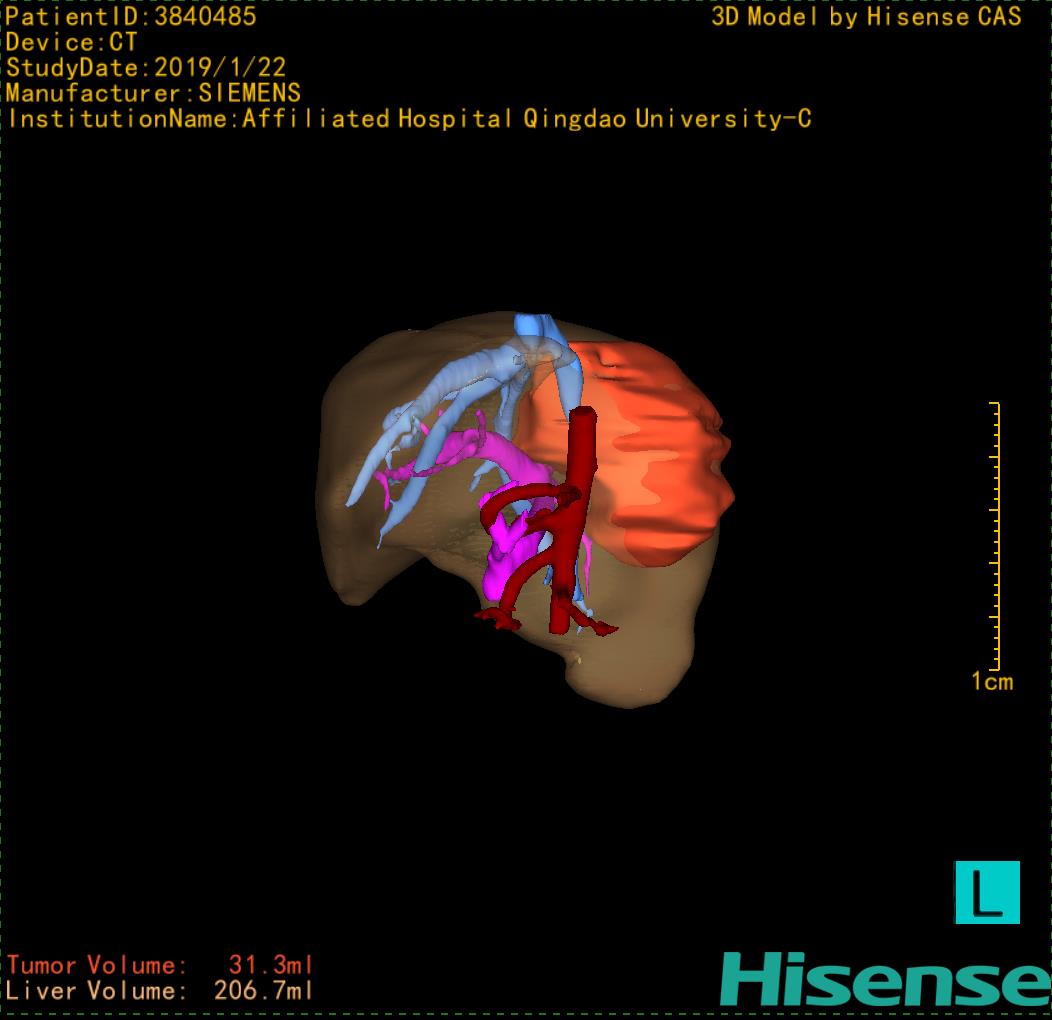Image resolution: width=1052 pixels, height=1020 pixels.
Task: Click the 206.7ml liver volume value
Action: point(263,992)
